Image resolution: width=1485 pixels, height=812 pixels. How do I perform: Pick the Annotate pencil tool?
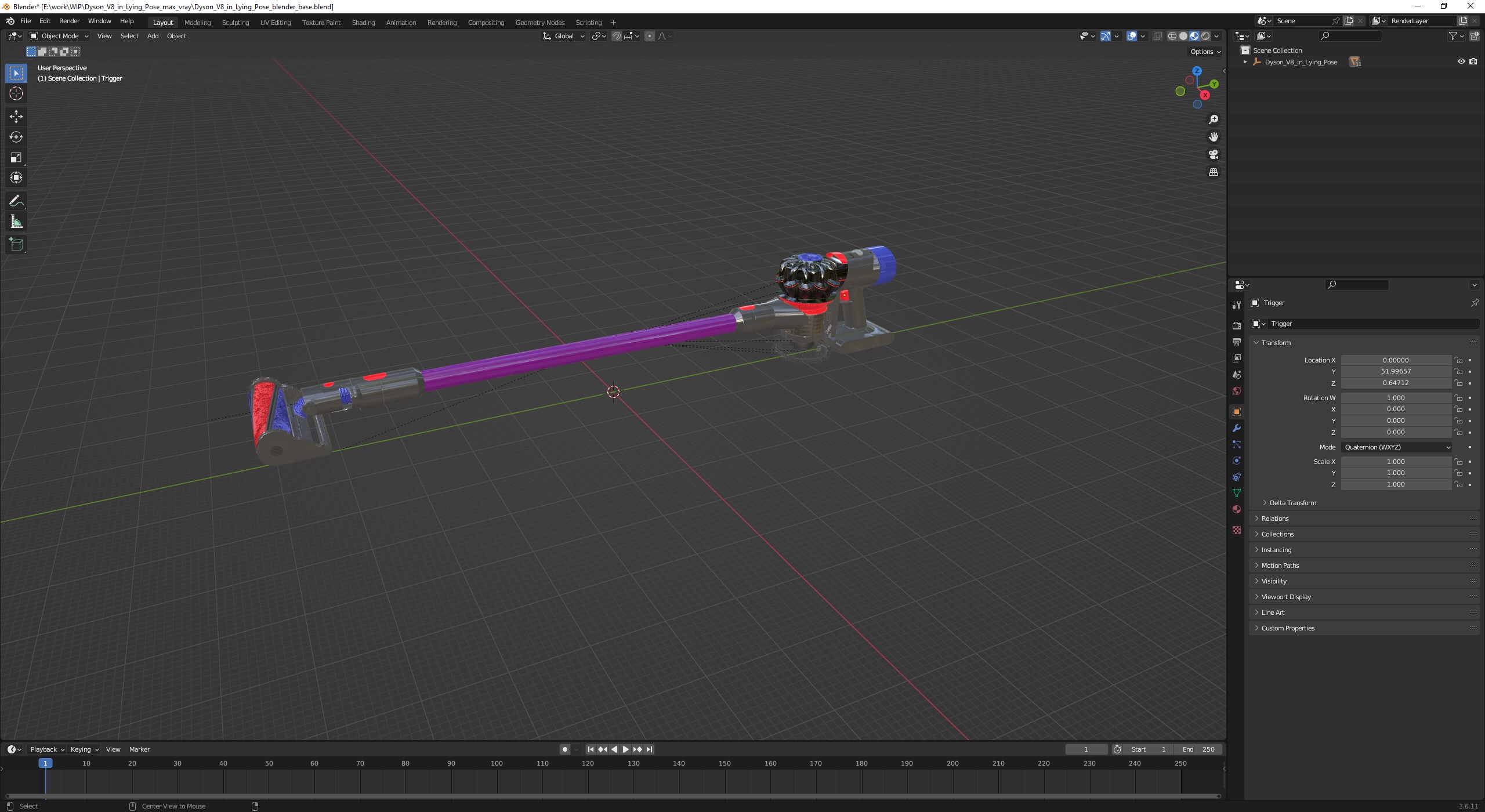point(16,201)
